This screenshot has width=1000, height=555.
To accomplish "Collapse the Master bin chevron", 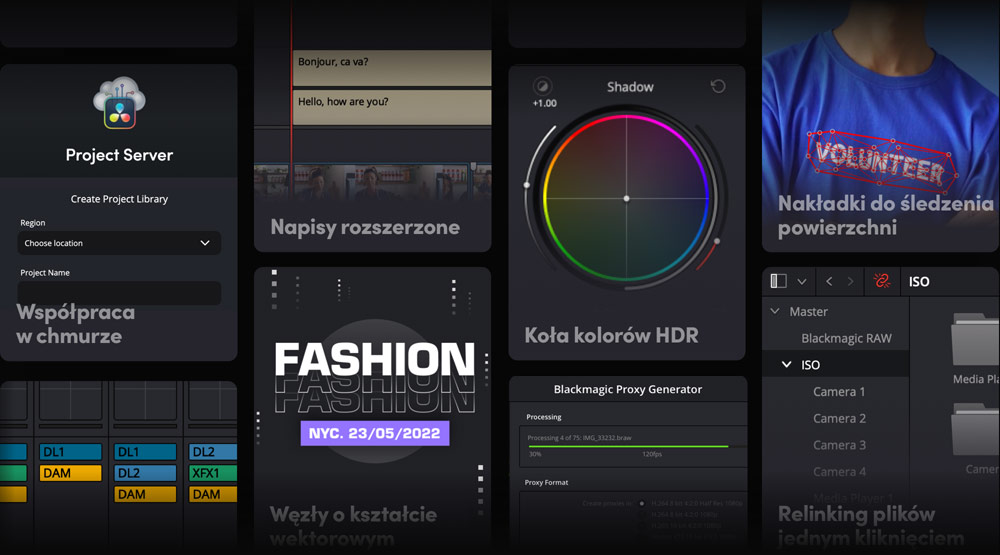I will click(x=775, y=311).
